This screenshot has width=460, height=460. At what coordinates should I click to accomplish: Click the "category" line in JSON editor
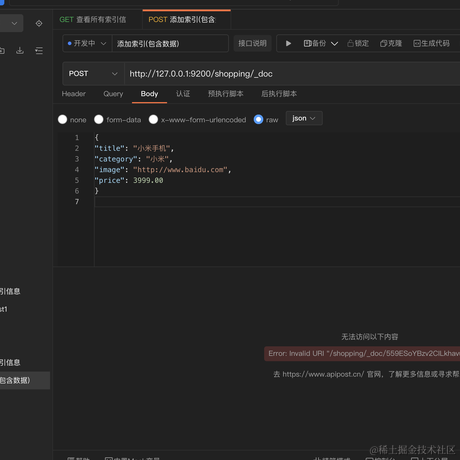pos(133,159)
